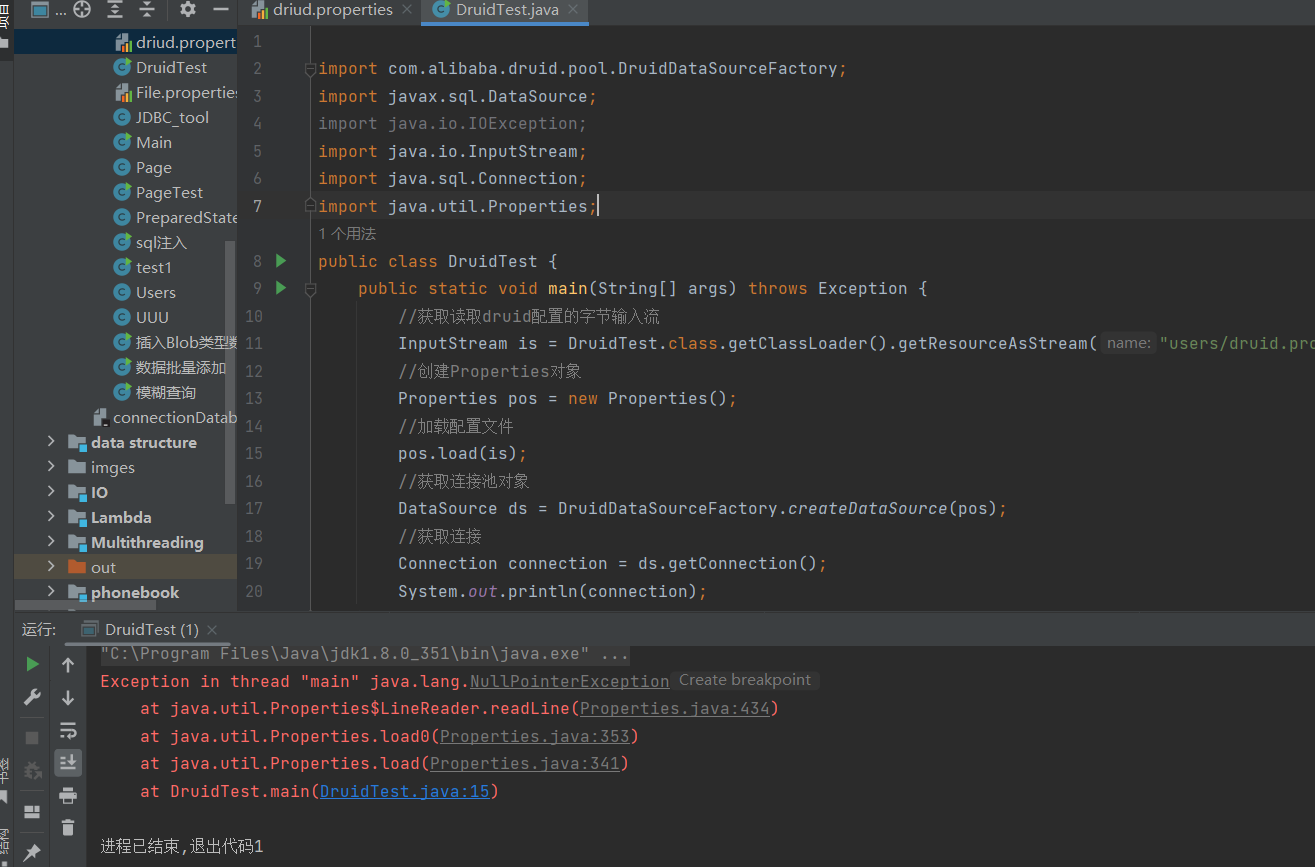1315x867 pixels.
Task: Select File.properties in project tree
Action: click(x=175, y=92)
